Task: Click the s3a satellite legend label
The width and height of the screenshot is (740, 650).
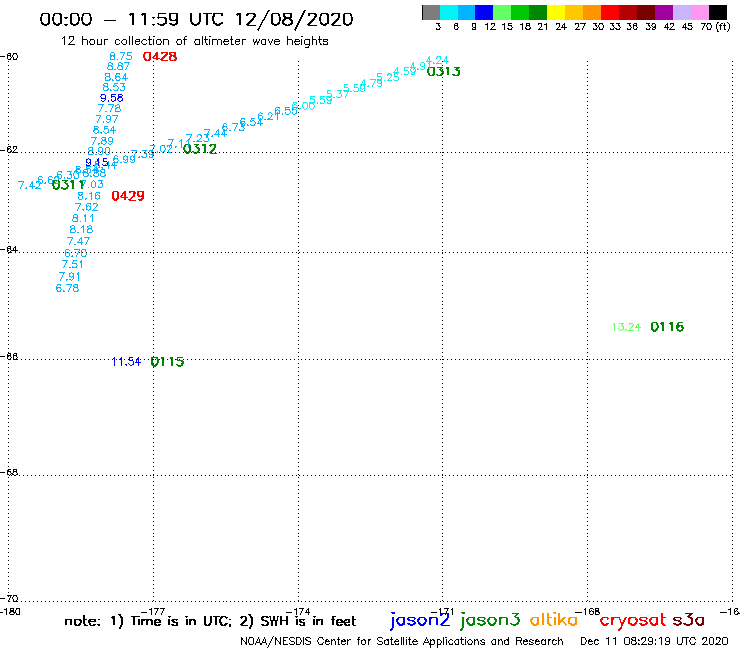Action: pyautogui.click(x=689, y=620)
